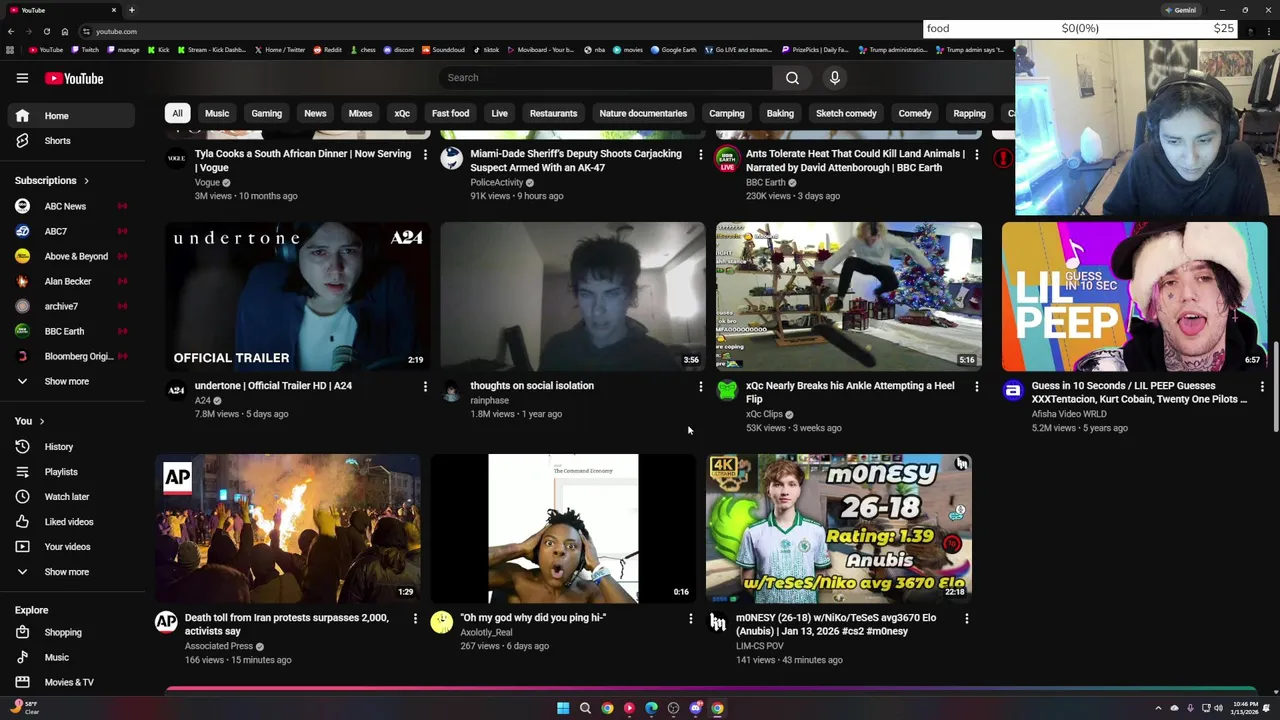Select the All filter chip
This screenshot has height=720, width=1280.
[x=177, y=113]
